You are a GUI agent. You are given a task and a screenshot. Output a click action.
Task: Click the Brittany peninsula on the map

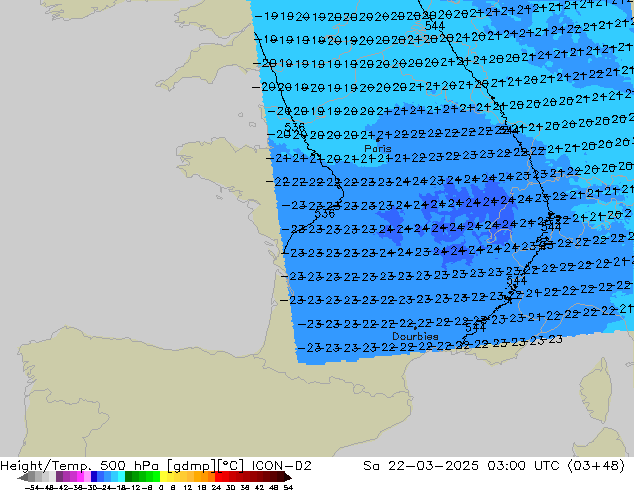(218, 162)
